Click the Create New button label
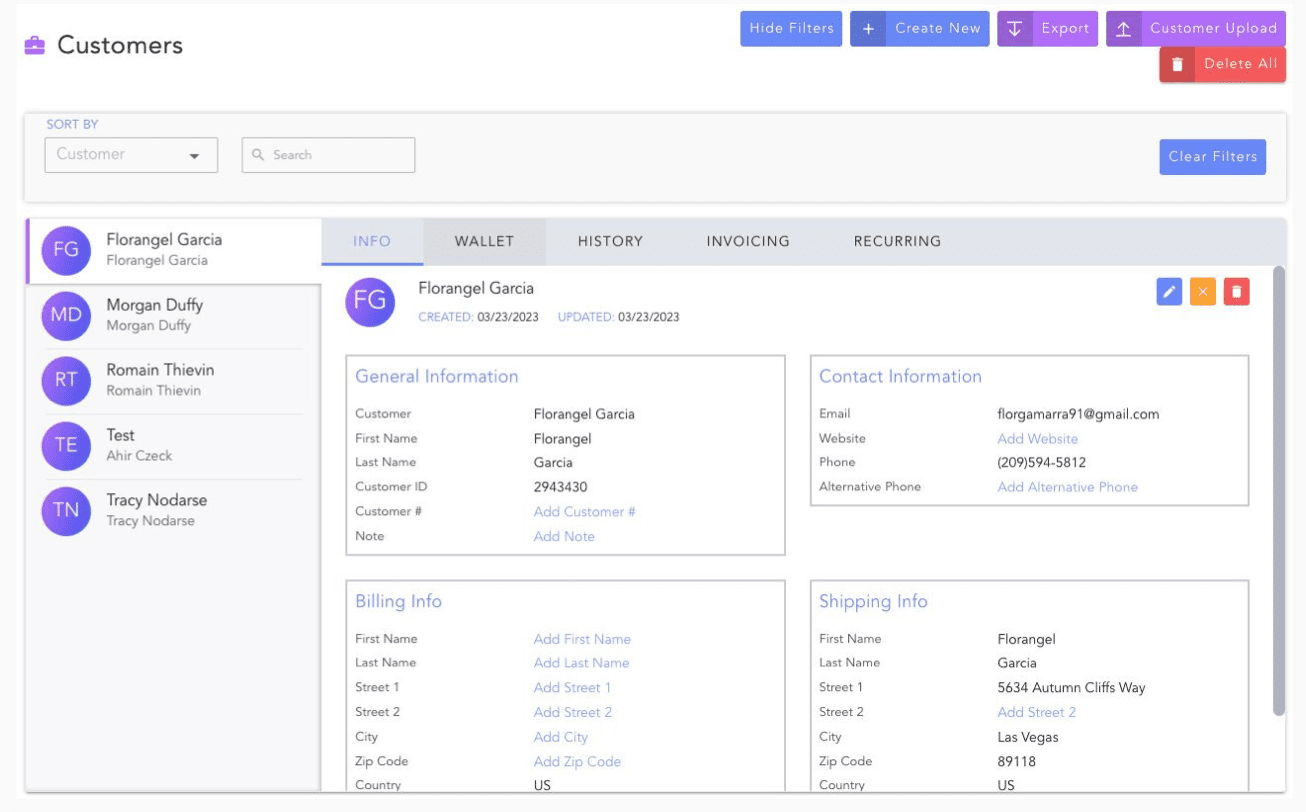The width and height of the screenshot is (1306, 812). pos(938,29)
